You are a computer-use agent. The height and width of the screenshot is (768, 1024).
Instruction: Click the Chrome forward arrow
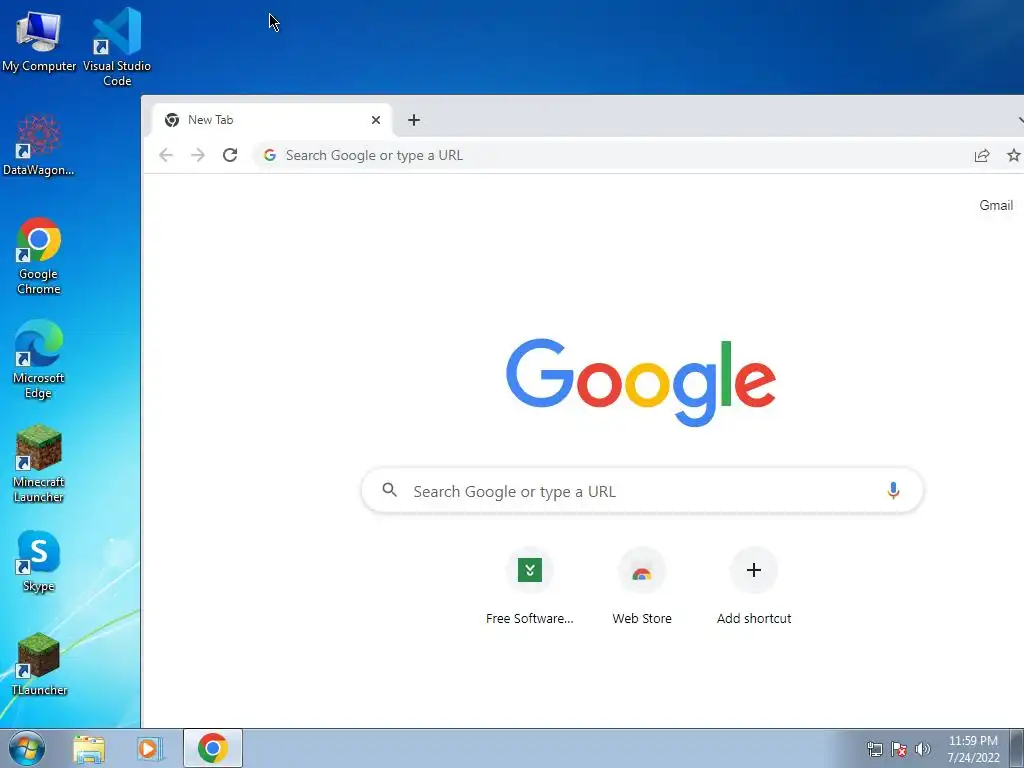(198, 155)
